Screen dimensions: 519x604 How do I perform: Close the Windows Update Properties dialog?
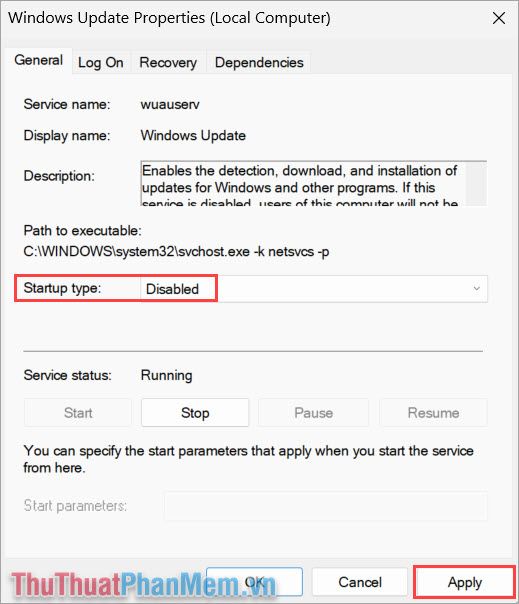point(499,18)
